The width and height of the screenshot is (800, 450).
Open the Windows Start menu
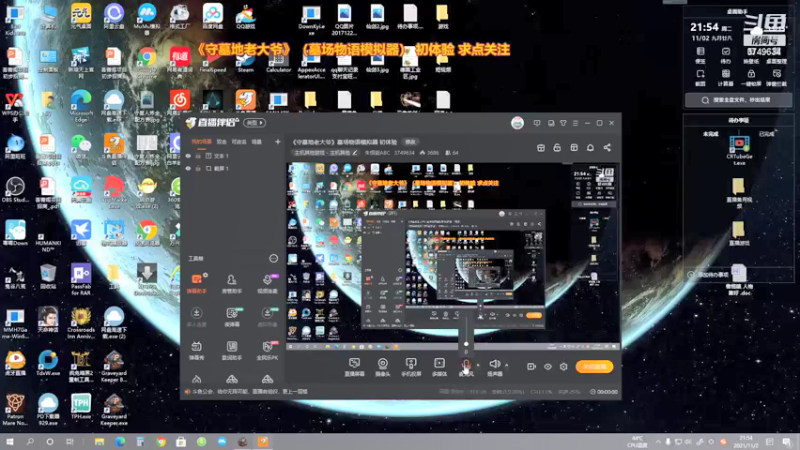click(10, 442)
